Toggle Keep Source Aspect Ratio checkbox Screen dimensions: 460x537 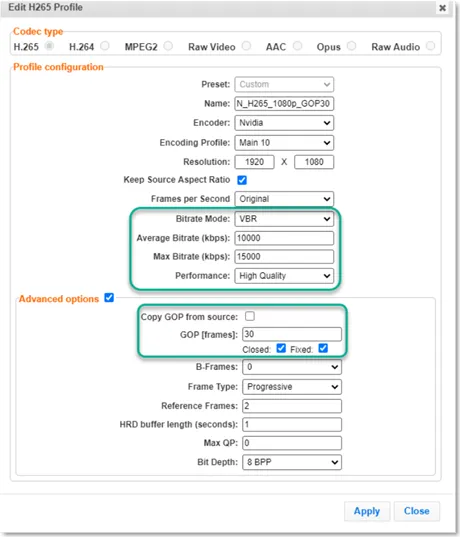(242, 180)
